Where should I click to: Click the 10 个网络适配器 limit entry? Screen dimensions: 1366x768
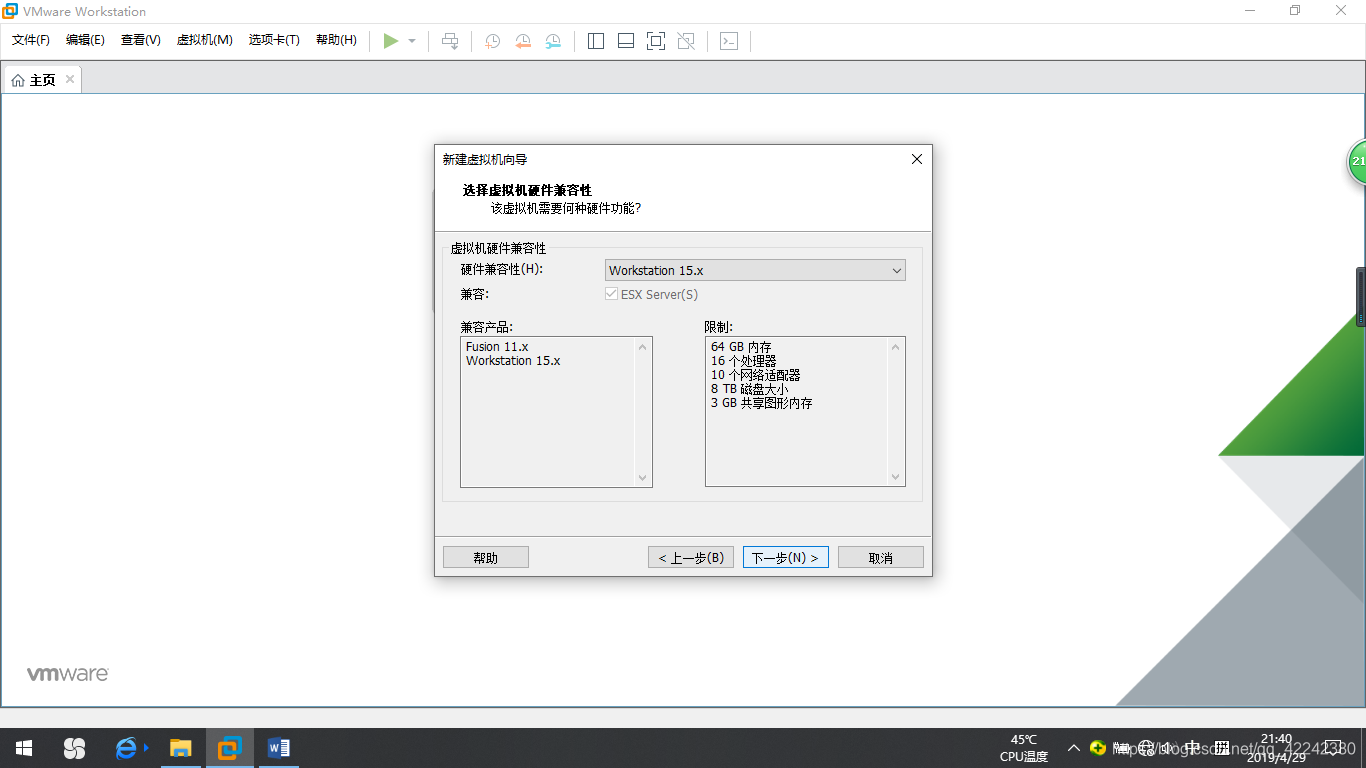click(x=755, y=375)
